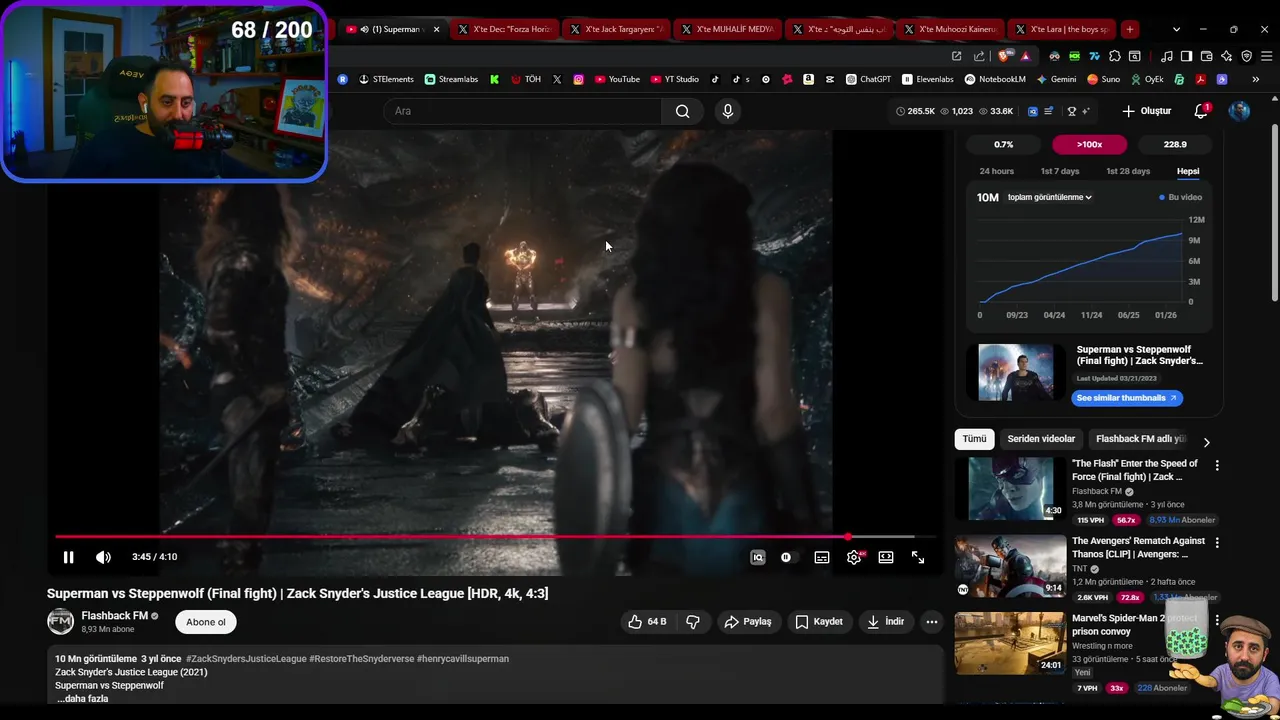Toggle subtitles button in the player
The height and width of the screenshot is (720, 1280).
(x=821, y=557)
